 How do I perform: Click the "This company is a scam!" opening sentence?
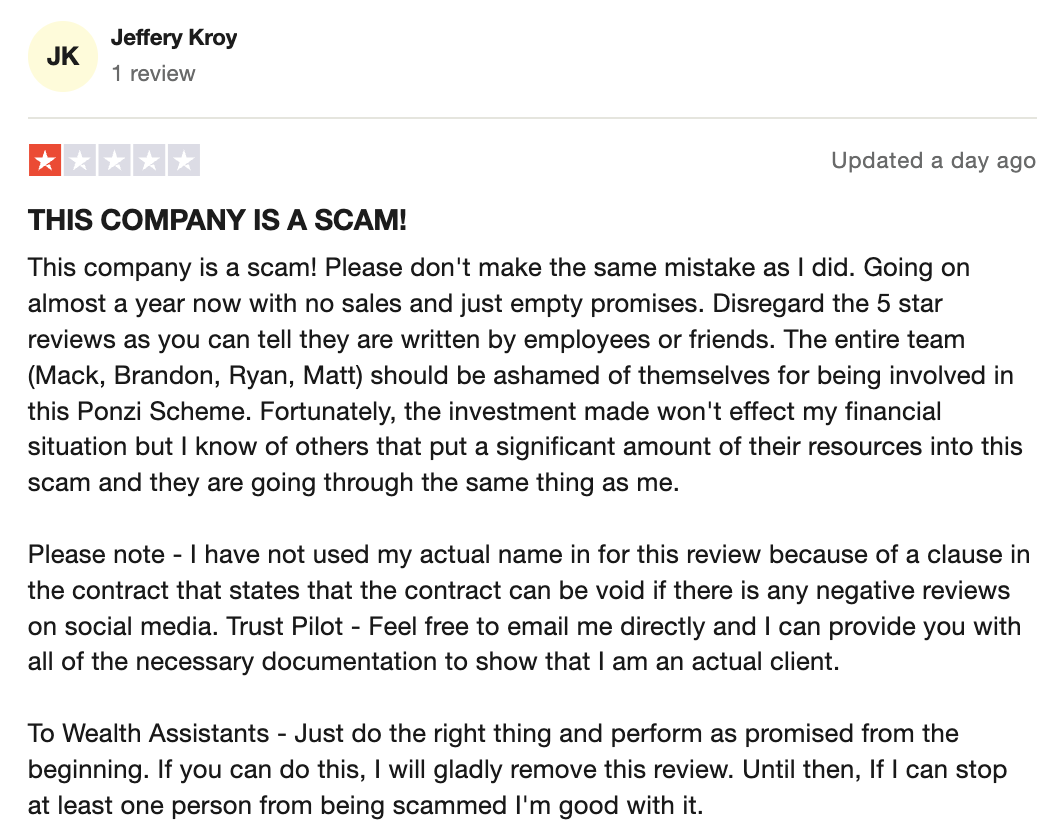point(172,267)
